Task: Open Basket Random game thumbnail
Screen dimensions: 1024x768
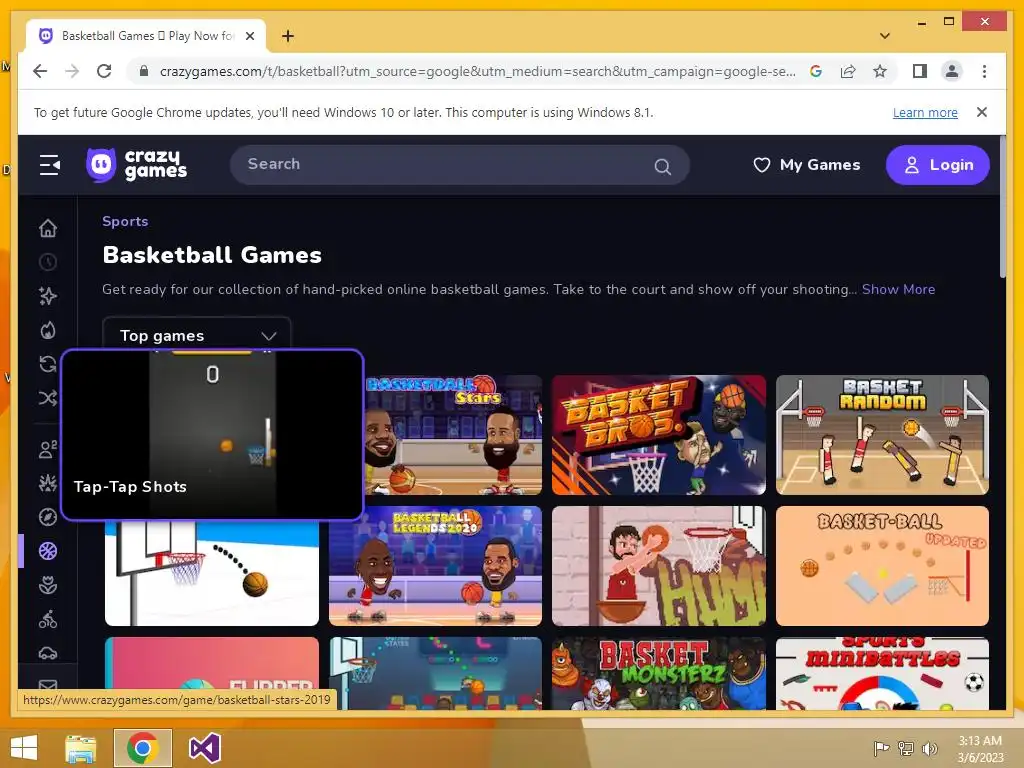Action: [x=882, y=435]
